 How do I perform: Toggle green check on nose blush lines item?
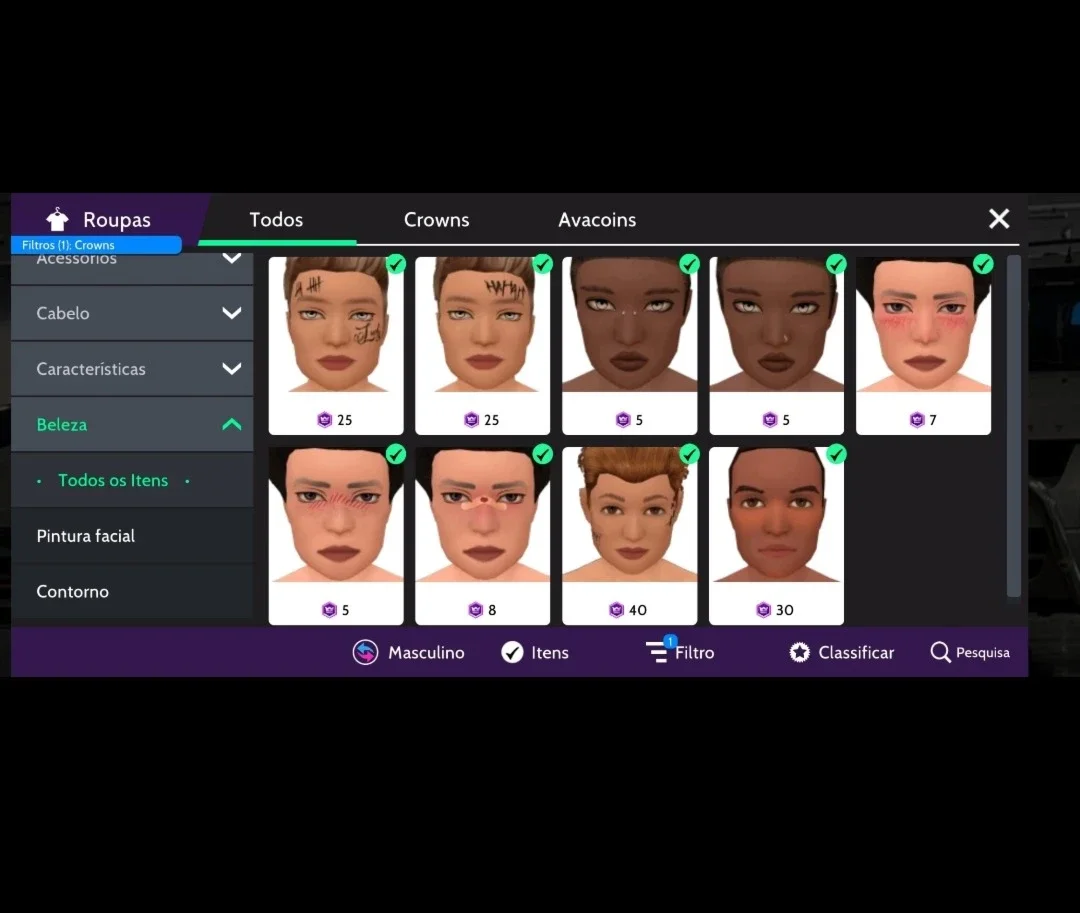(x=396, y=454)
